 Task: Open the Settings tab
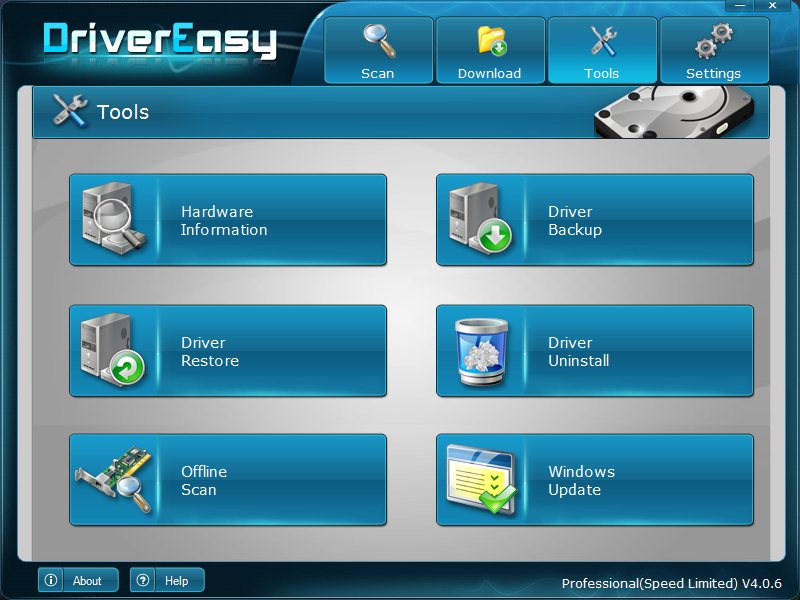coord(714,50)
